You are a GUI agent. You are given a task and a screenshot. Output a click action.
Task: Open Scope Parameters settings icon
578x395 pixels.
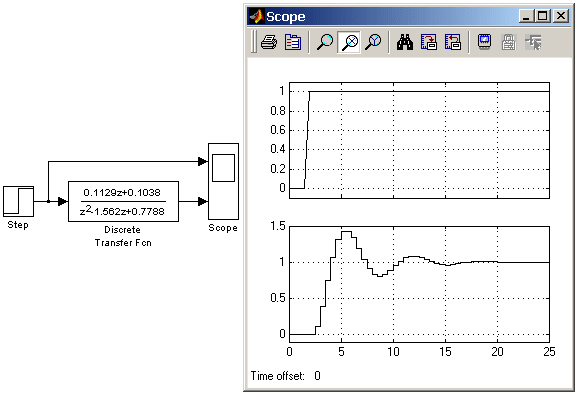(x=293, y=42)
